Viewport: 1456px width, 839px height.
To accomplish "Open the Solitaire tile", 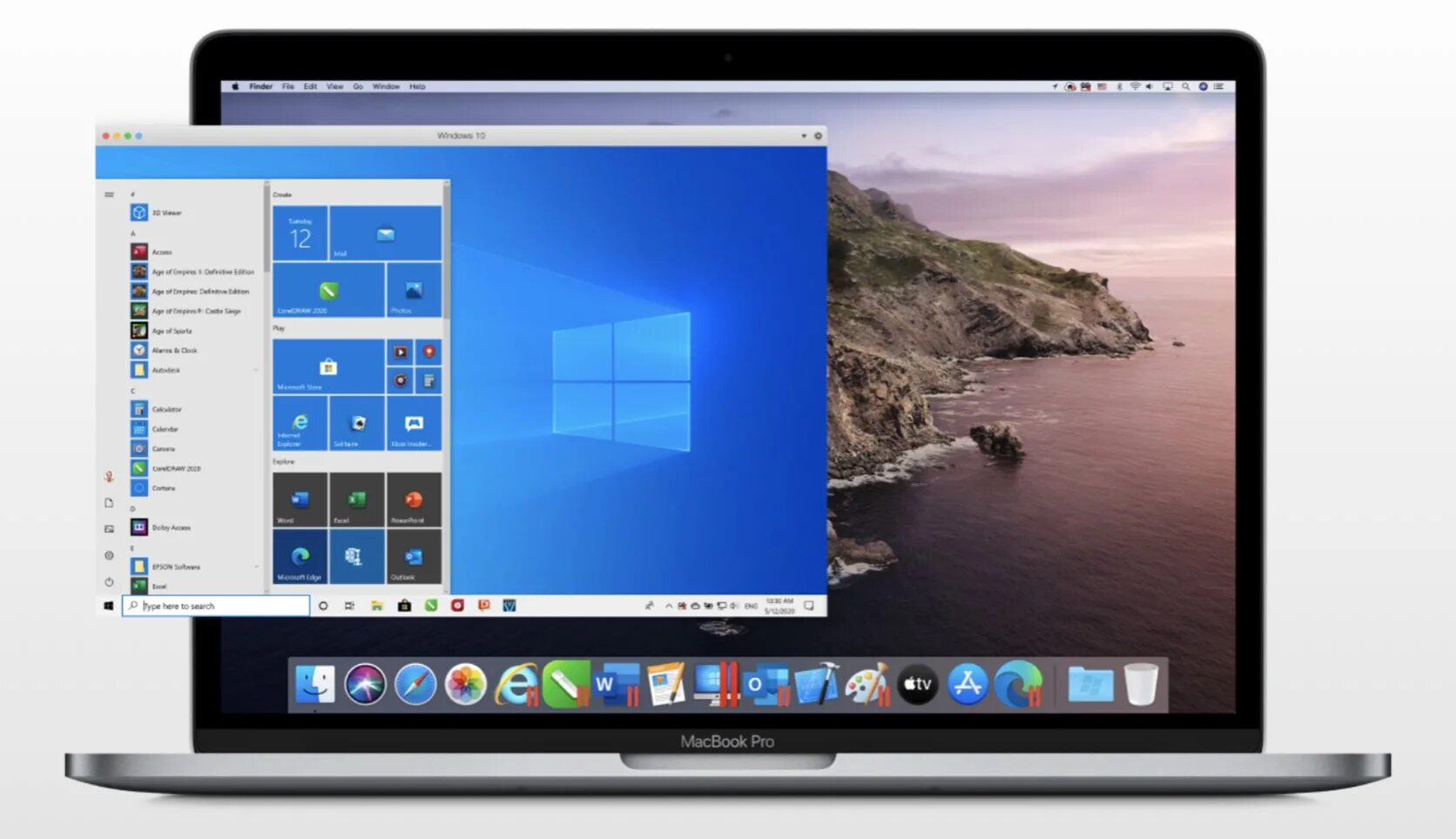I will pyautogui.click(x=357, y=423).
